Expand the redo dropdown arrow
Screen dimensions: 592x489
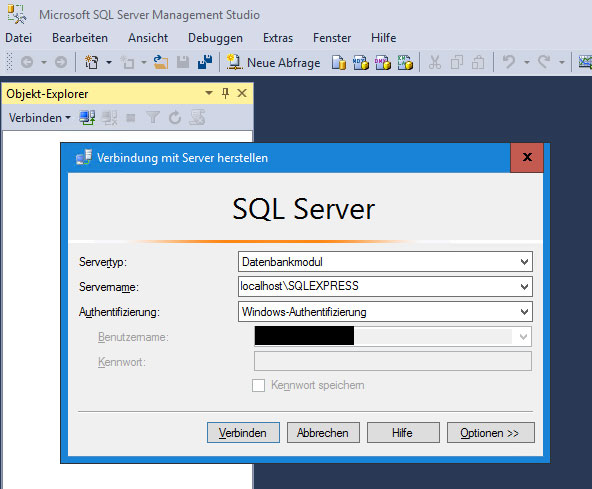click(x=562, y=62)
